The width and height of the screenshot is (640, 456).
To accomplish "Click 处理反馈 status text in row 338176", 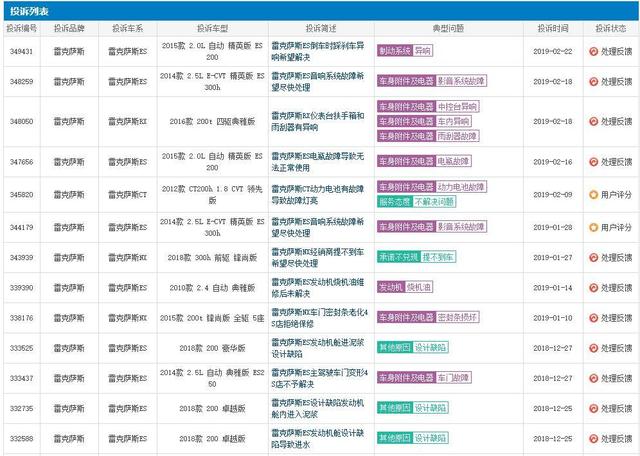I will click(x=616, y=318).
